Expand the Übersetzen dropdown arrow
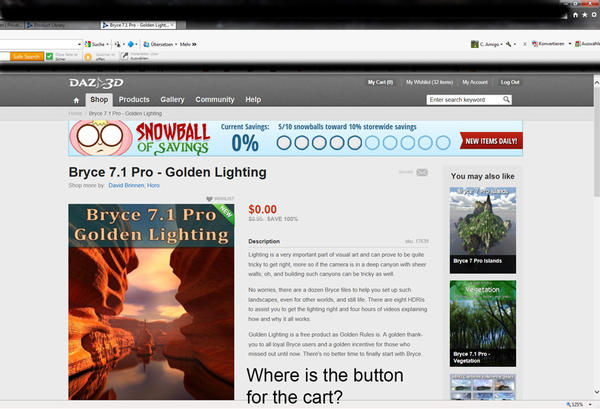 tap(176, 44)
